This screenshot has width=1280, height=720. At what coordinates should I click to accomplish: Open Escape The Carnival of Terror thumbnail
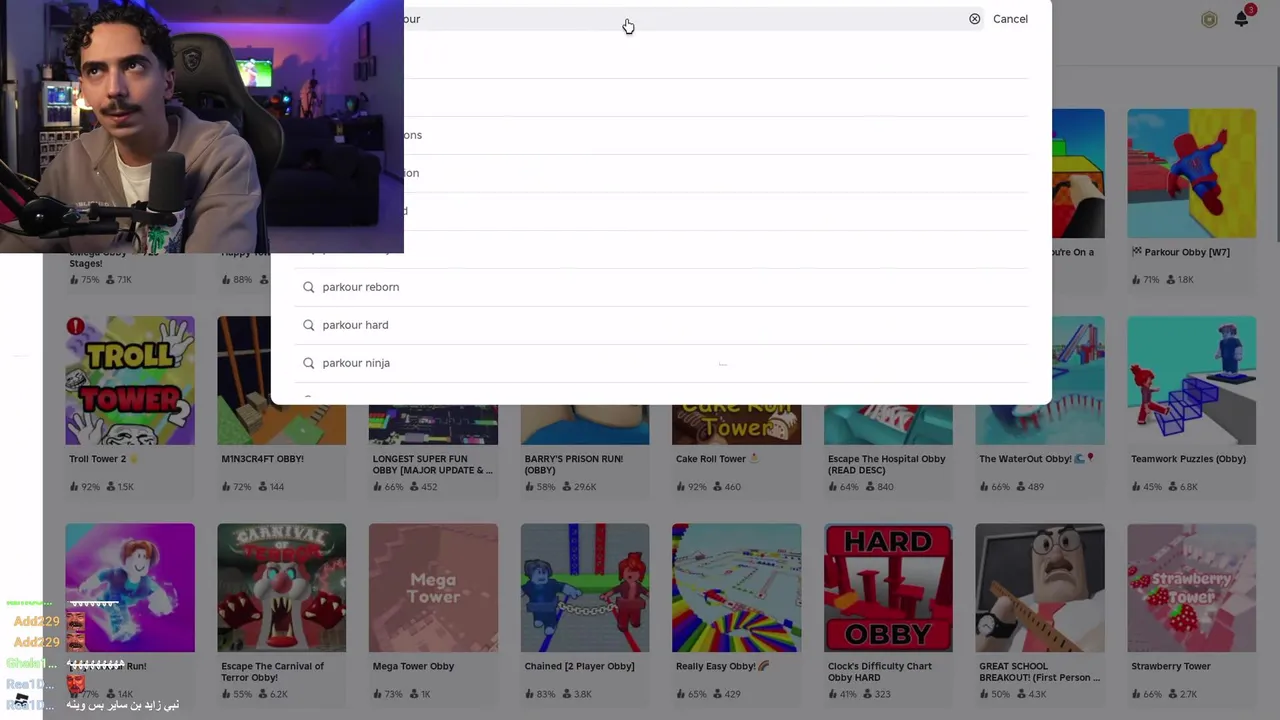(x=281, y=588)
